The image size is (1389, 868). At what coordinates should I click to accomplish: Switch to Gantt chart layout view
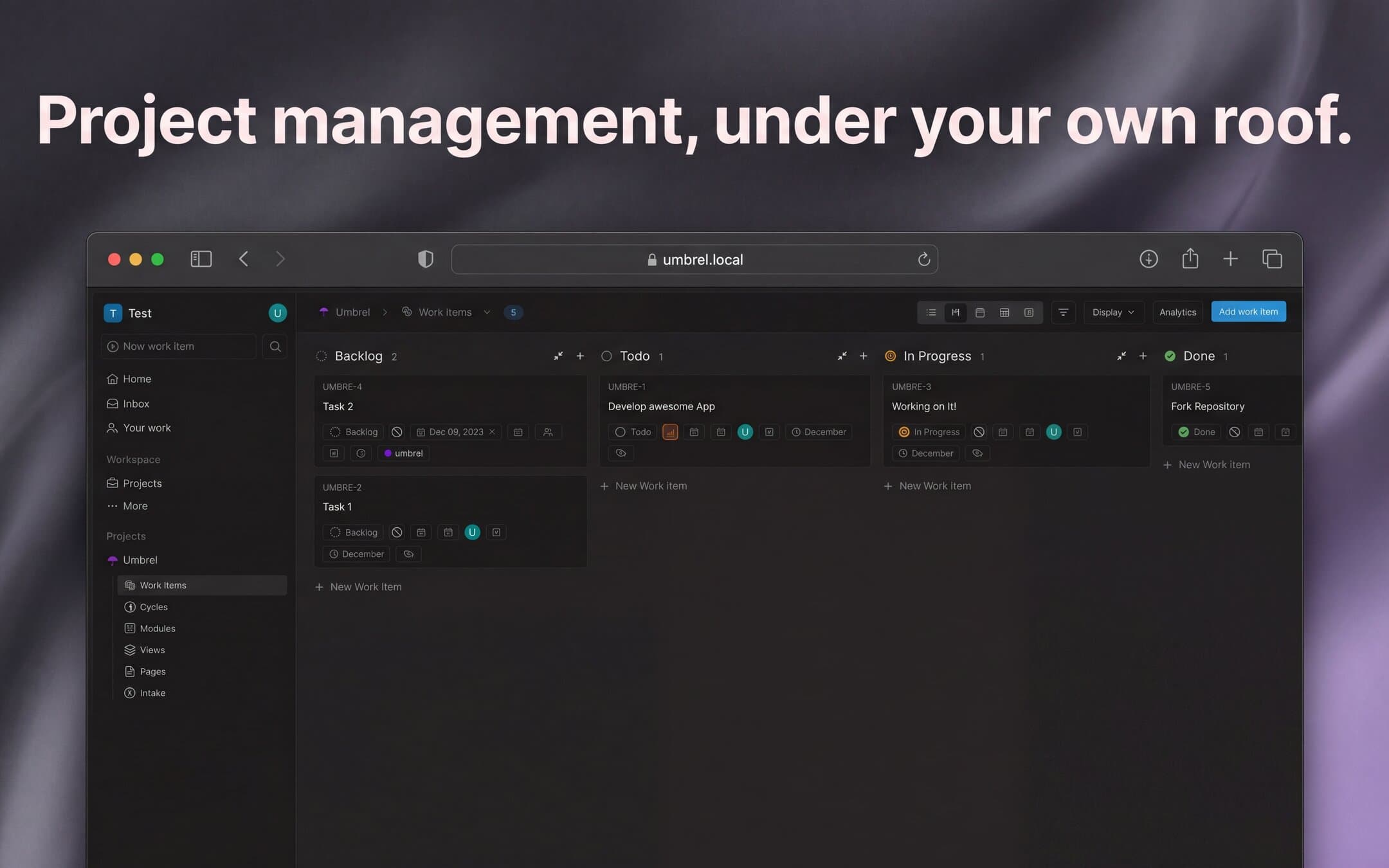tap(1028, 312)
